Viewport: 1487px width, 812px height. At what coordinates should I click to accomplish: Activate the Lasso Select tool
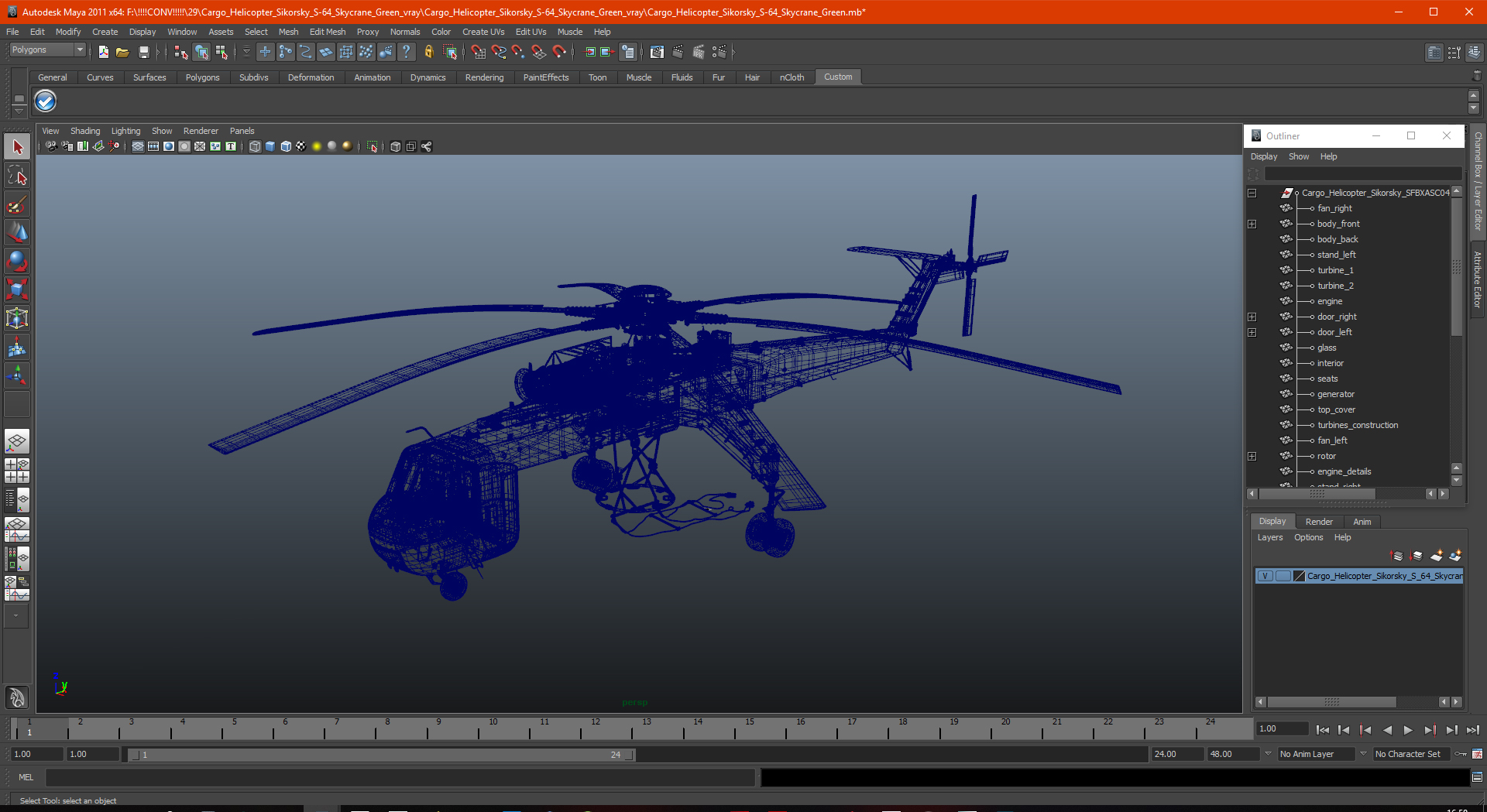pyautogui.click(x=17, y=175)
